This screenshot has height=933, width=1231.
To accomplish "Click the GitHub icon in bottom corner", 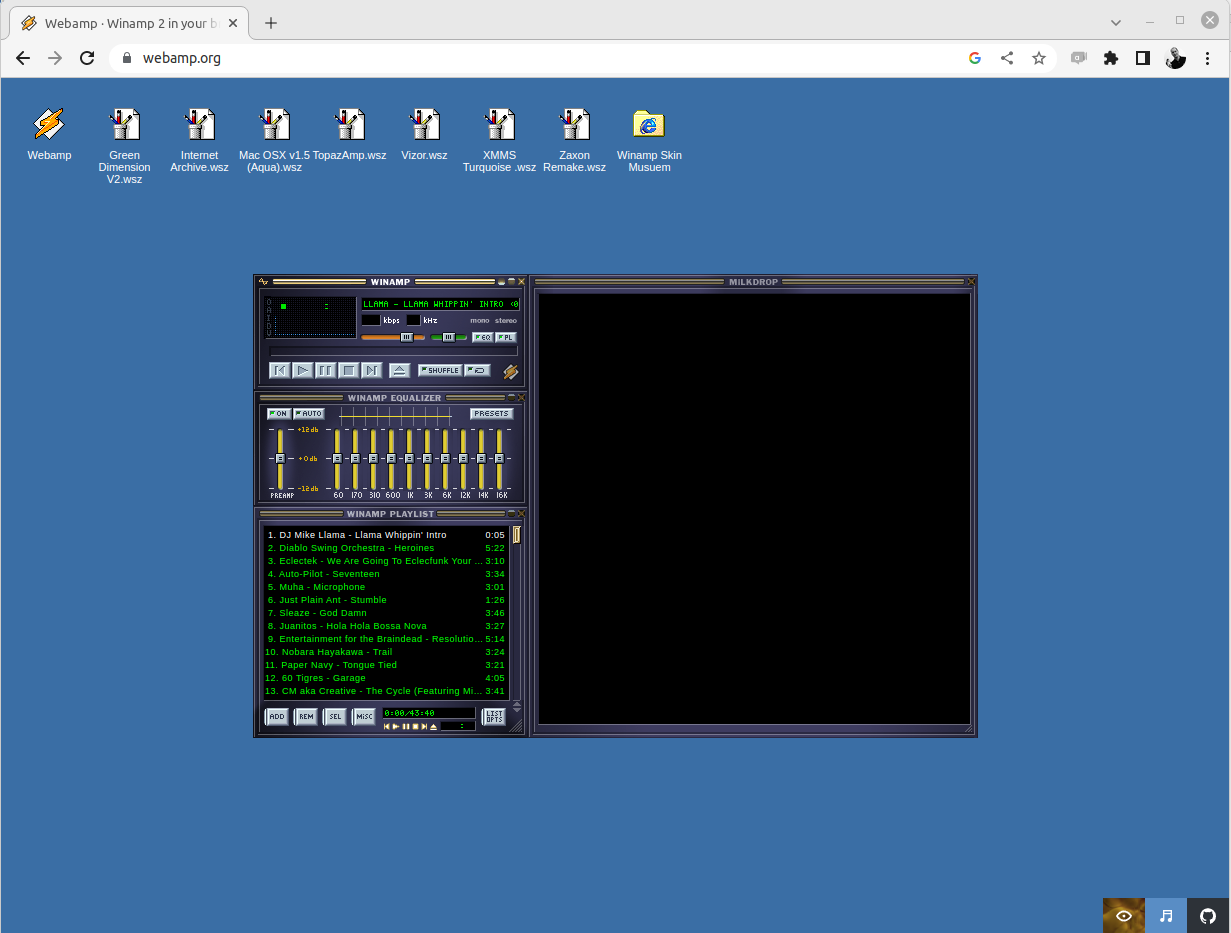I will coord(1208,915).
